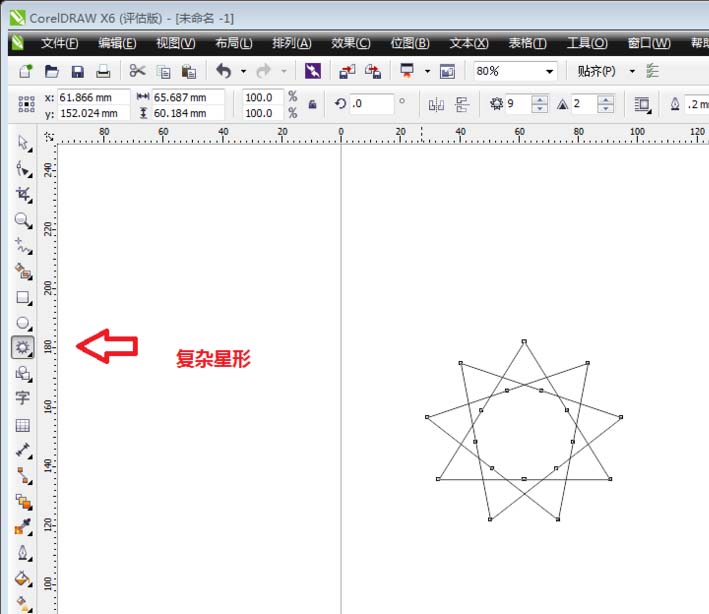Open the 工具(O) menu
The image size is (709, 614).
click(x=587, y=43)
